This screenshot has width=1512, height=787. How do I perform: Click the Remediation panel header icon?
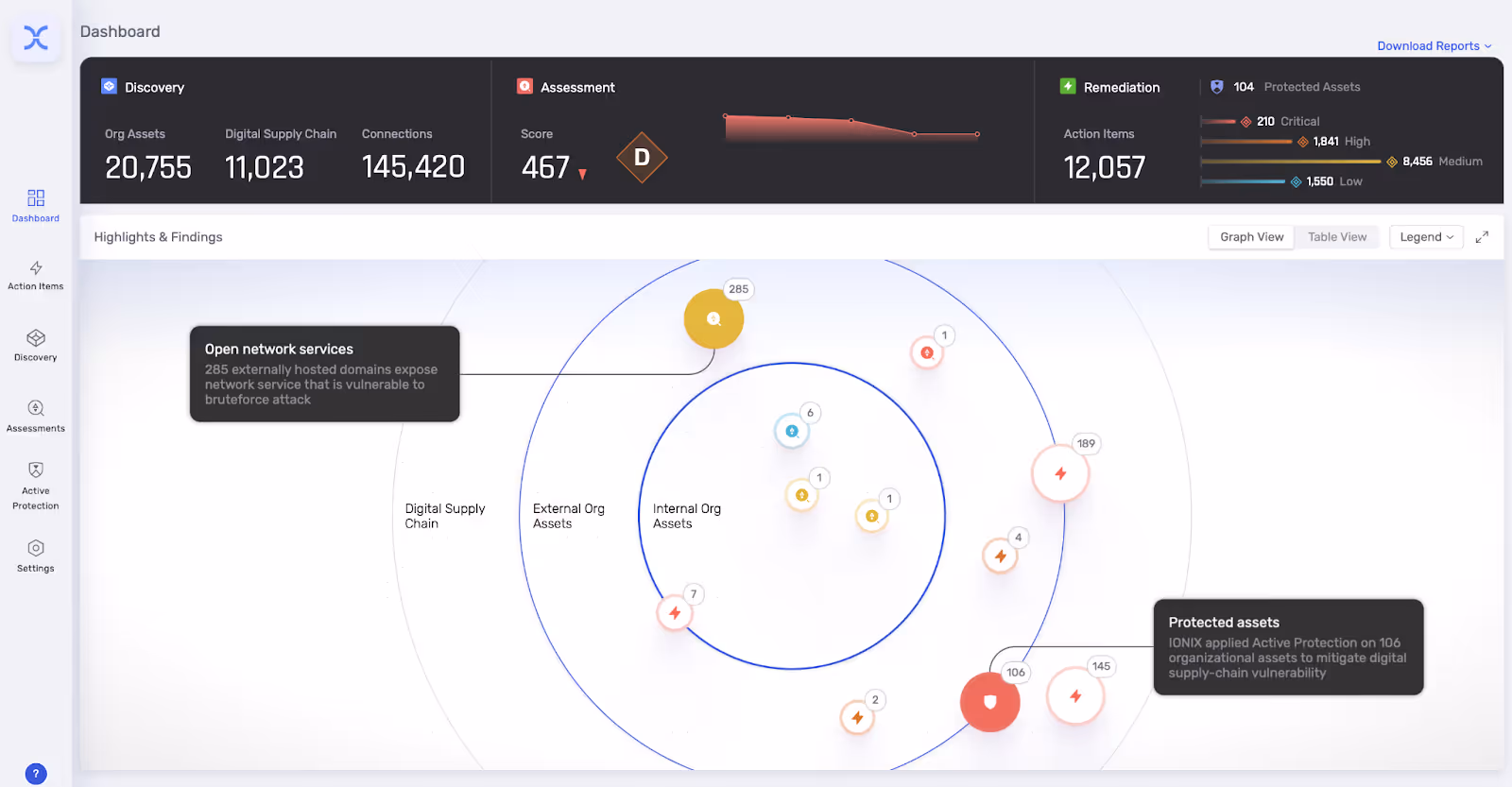1068,86
